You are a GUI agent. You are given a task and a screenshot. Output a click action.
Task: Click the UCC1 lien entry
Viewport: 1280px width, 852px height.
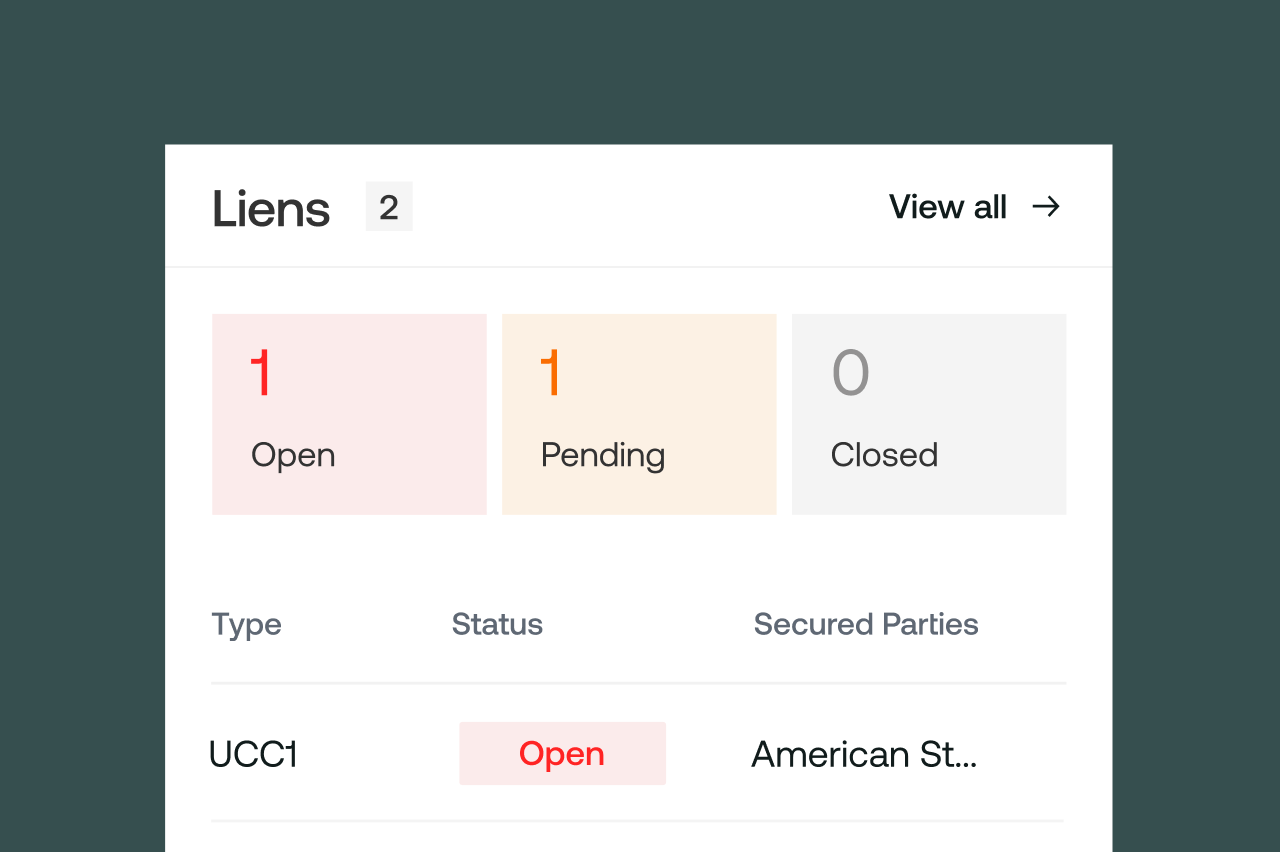click(254, 754)
